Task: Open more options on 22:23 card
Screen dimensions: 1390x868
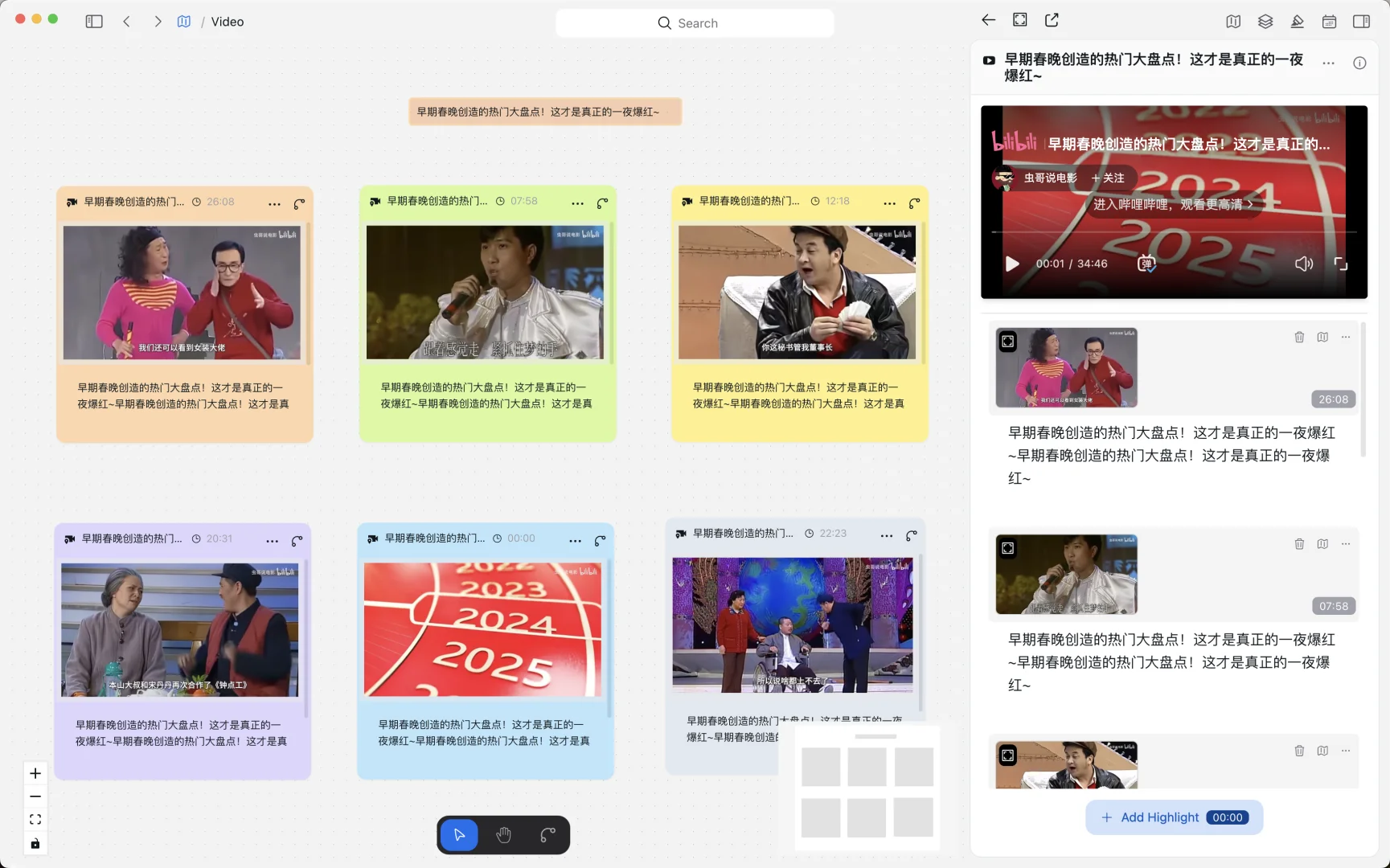Action: pyautogui.click(x=886, y=536)
